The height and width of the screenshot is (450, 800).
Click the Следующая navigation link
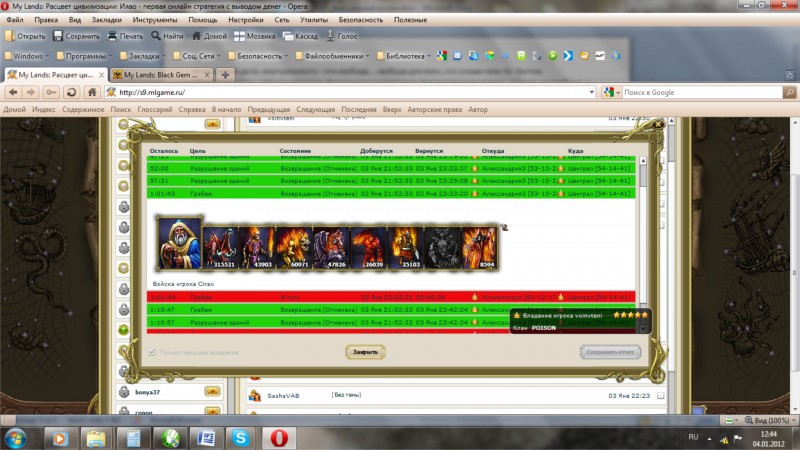tap(315, 109)
